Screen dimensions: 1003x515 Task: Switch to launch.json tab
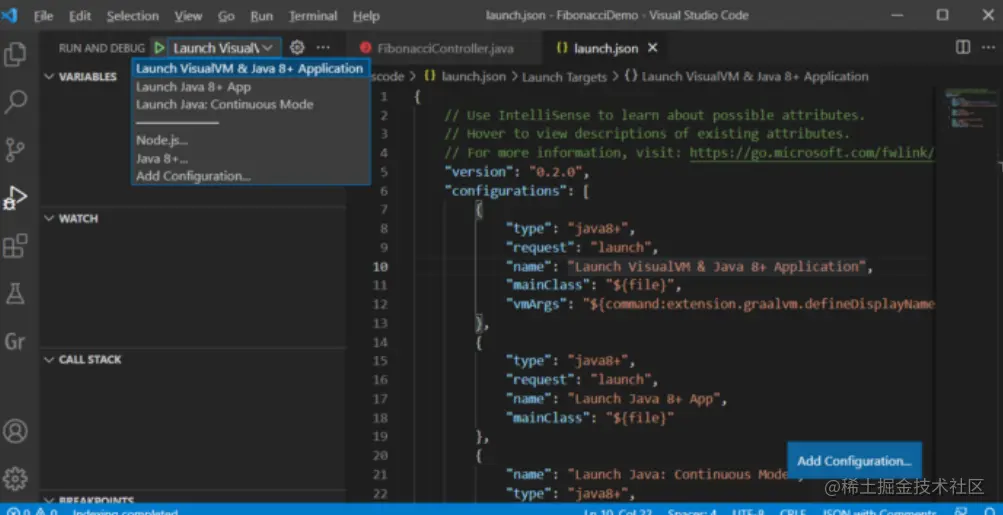(x=605, y=48)
